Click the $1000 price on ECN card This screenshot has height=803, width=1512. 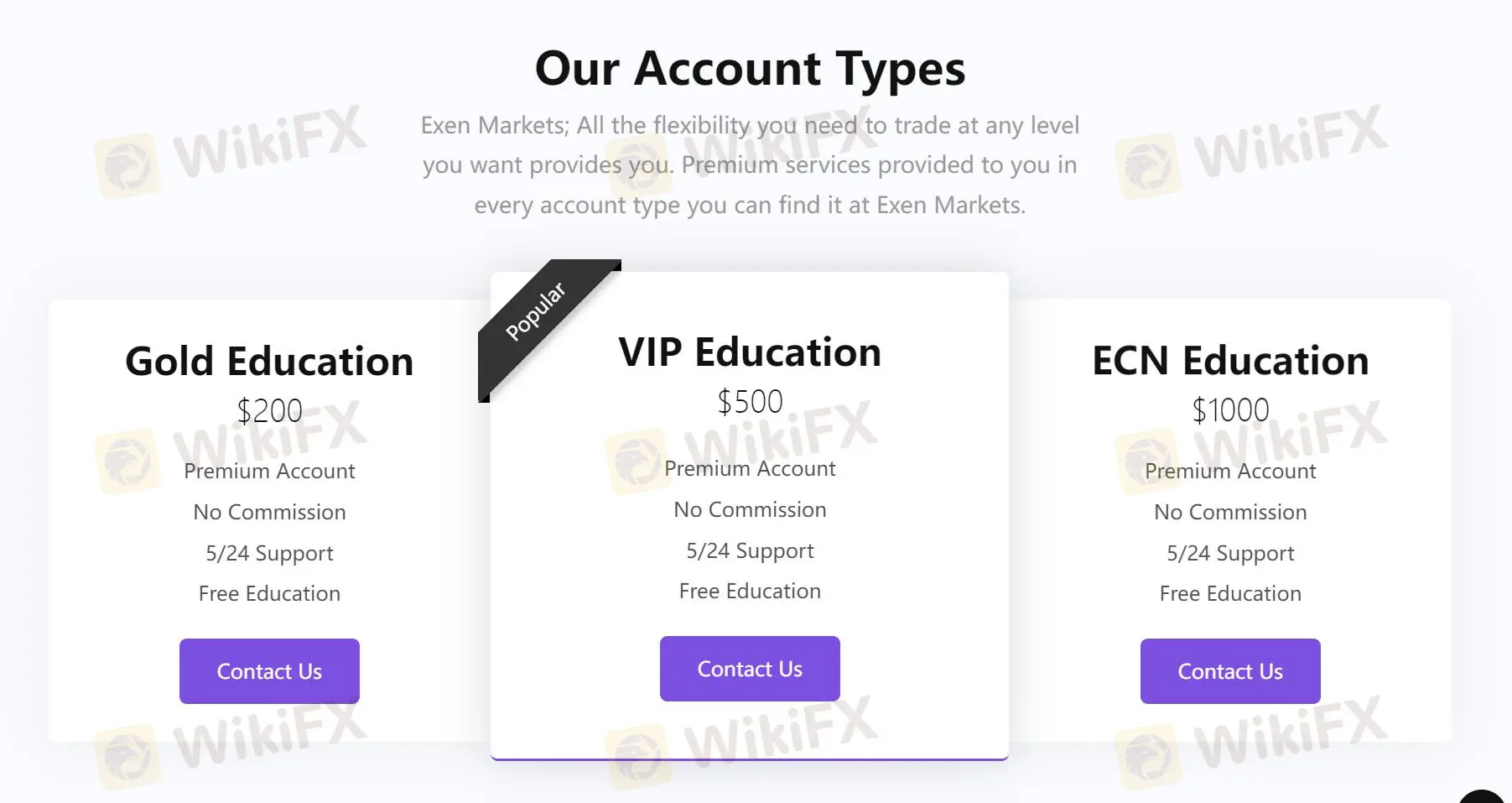pyautogui.click(x=1229, y=410)
